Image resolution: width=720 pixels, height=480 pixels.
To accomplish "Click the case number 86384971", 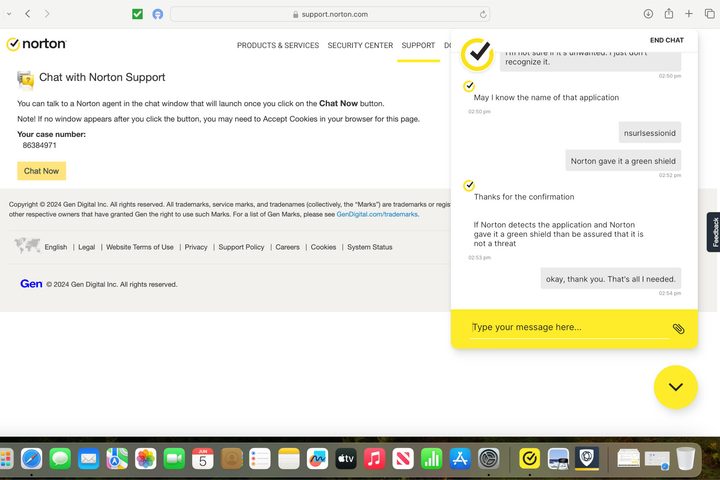I will (39, 145).
